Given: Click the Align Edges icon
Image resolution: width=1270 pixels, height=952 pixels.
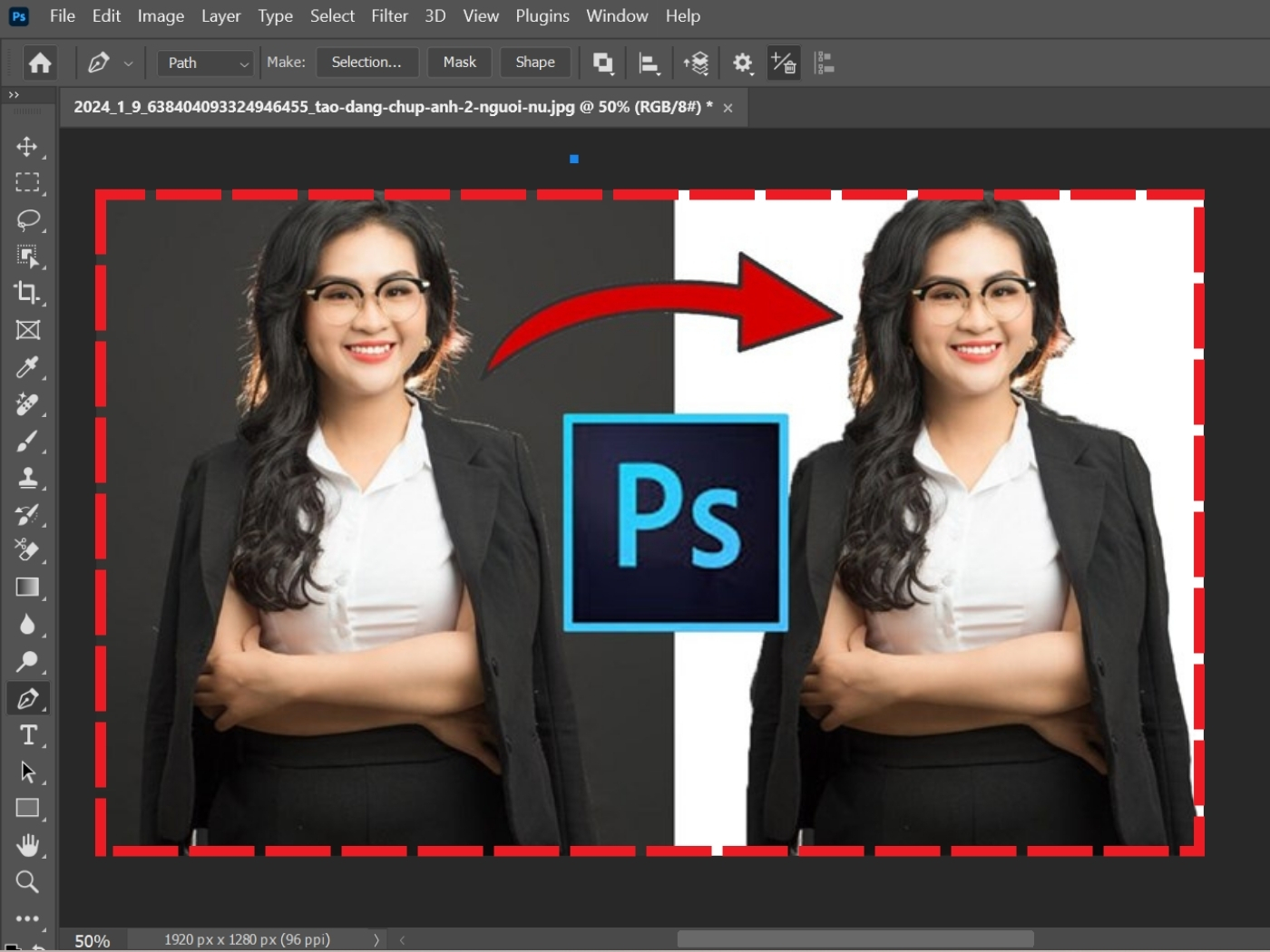Looking at the screenshot, I should click(825, 63).
